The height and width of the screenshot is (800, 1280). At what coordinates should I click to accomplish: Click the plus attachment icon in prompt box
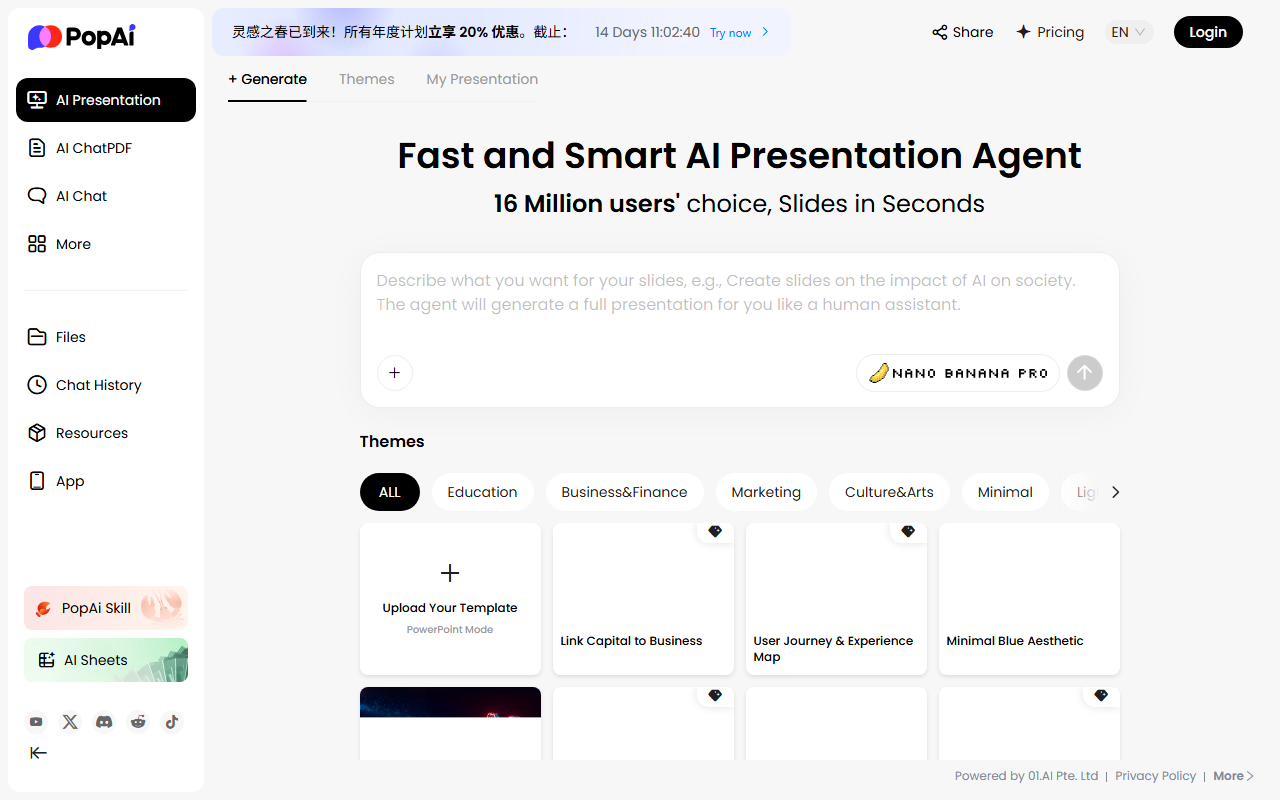coord(394,373)
